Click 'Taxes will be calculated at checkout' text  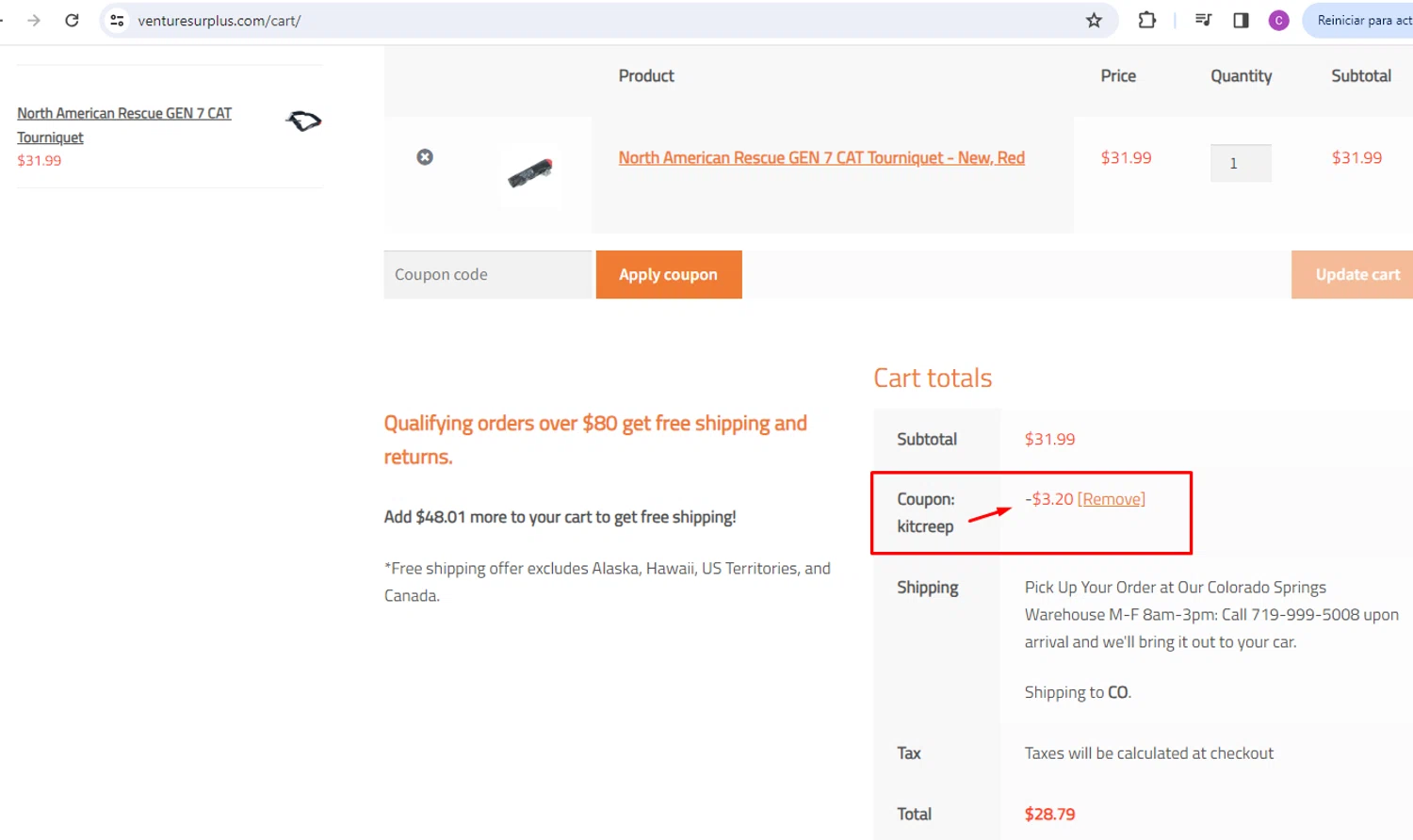(x=1149, y=753)
